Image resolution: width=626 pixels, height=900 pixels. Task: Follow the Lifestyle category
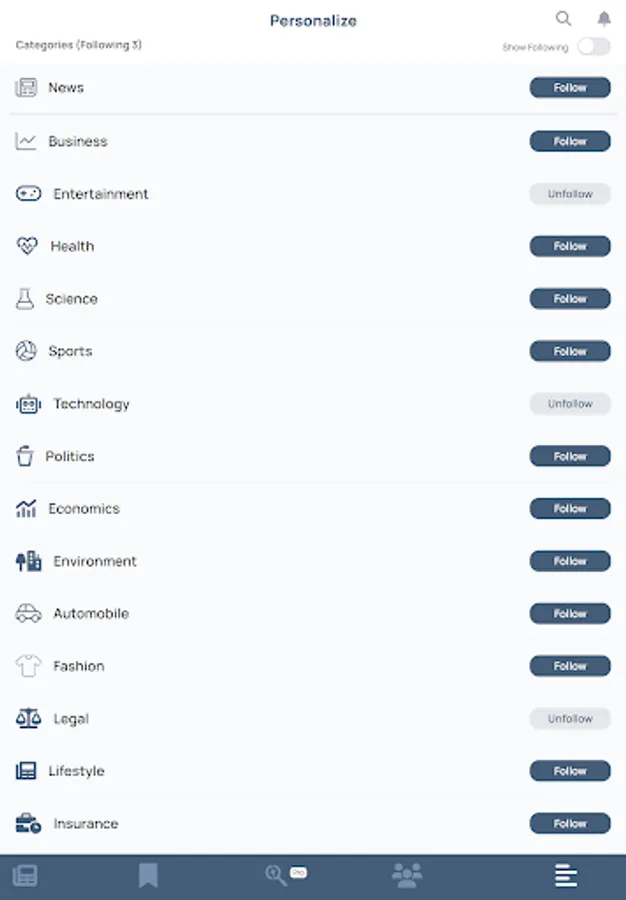570,771
